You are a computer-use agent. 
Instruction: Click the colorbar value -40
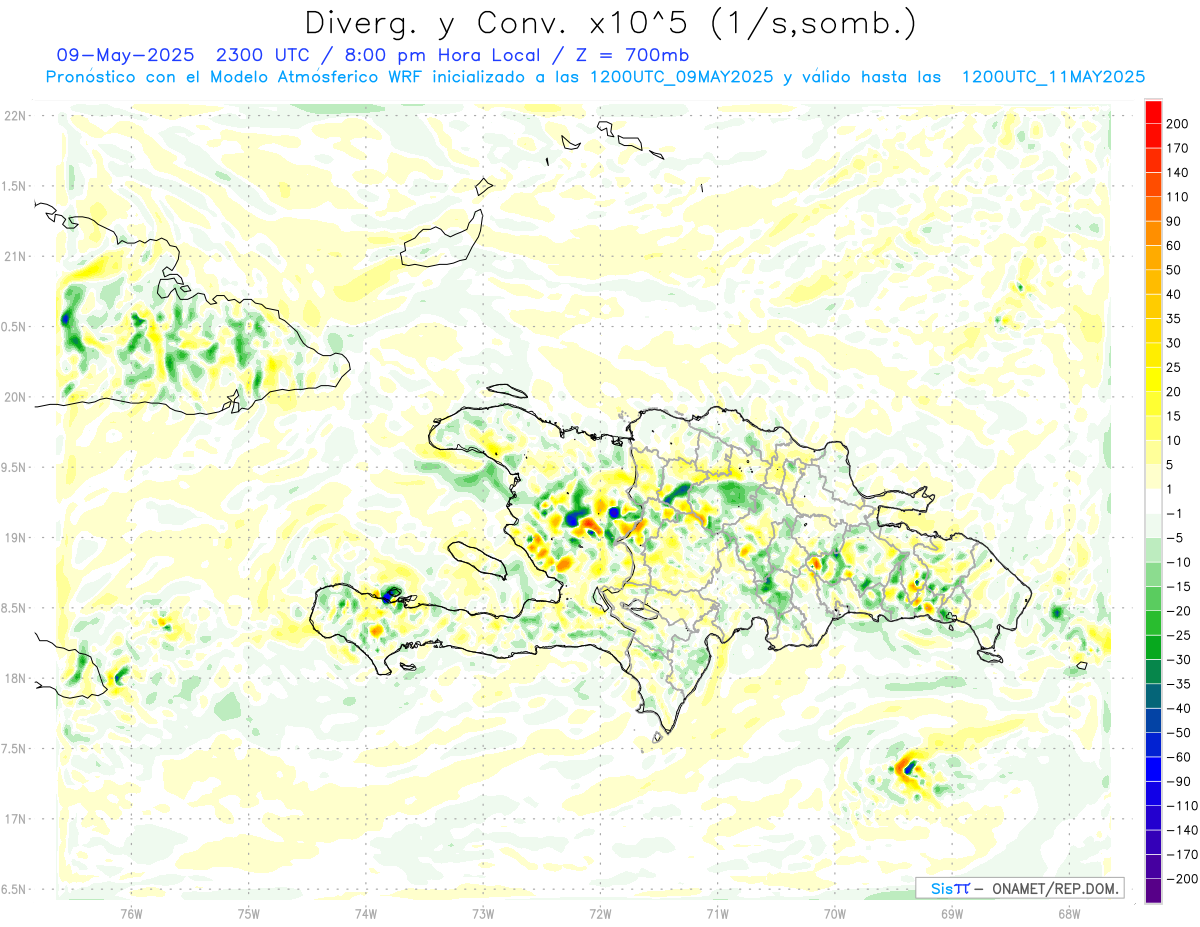point(1178,708)
